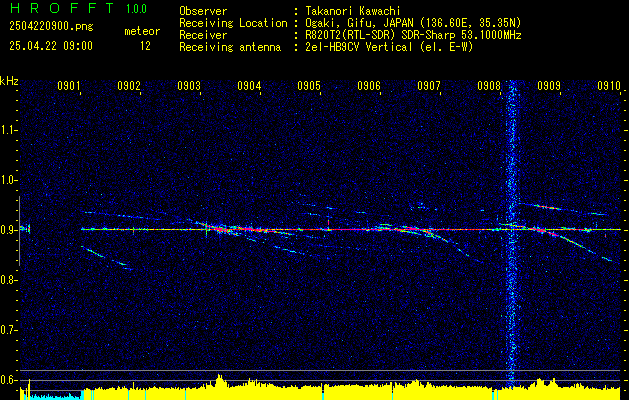Click the version number 1.0.0
The image size is (629, 400).
(x=136, y=9)
